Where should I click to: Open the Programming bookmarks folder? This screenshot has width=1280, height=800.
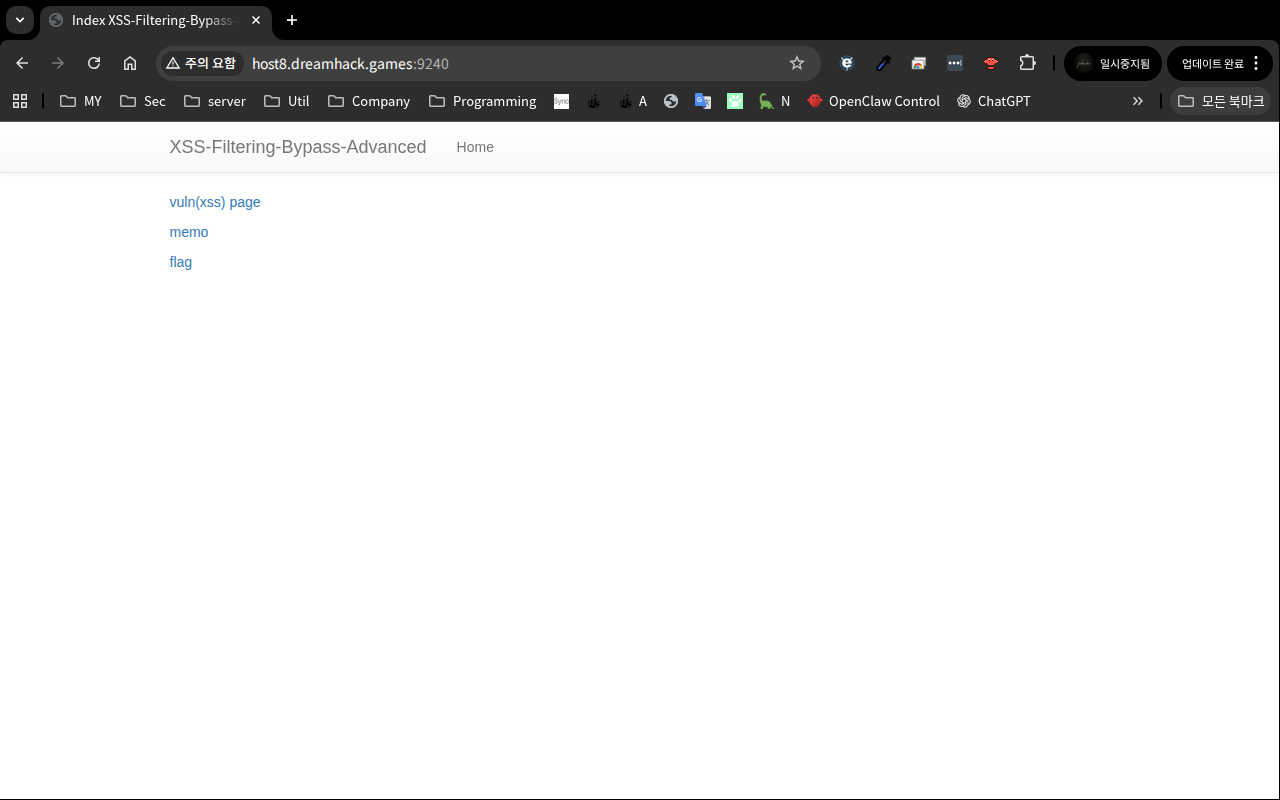click(482, 101)
